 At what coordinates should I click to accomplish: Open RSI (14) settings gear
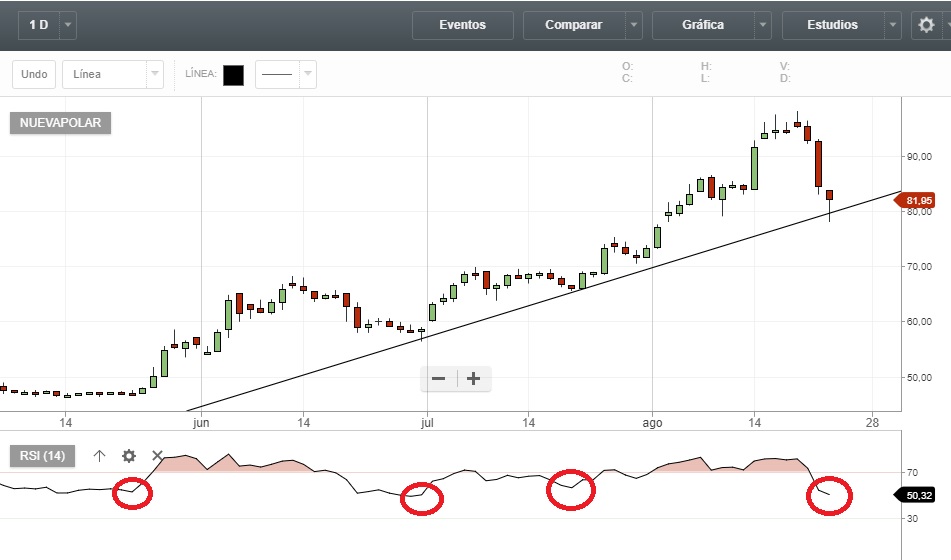129,456
